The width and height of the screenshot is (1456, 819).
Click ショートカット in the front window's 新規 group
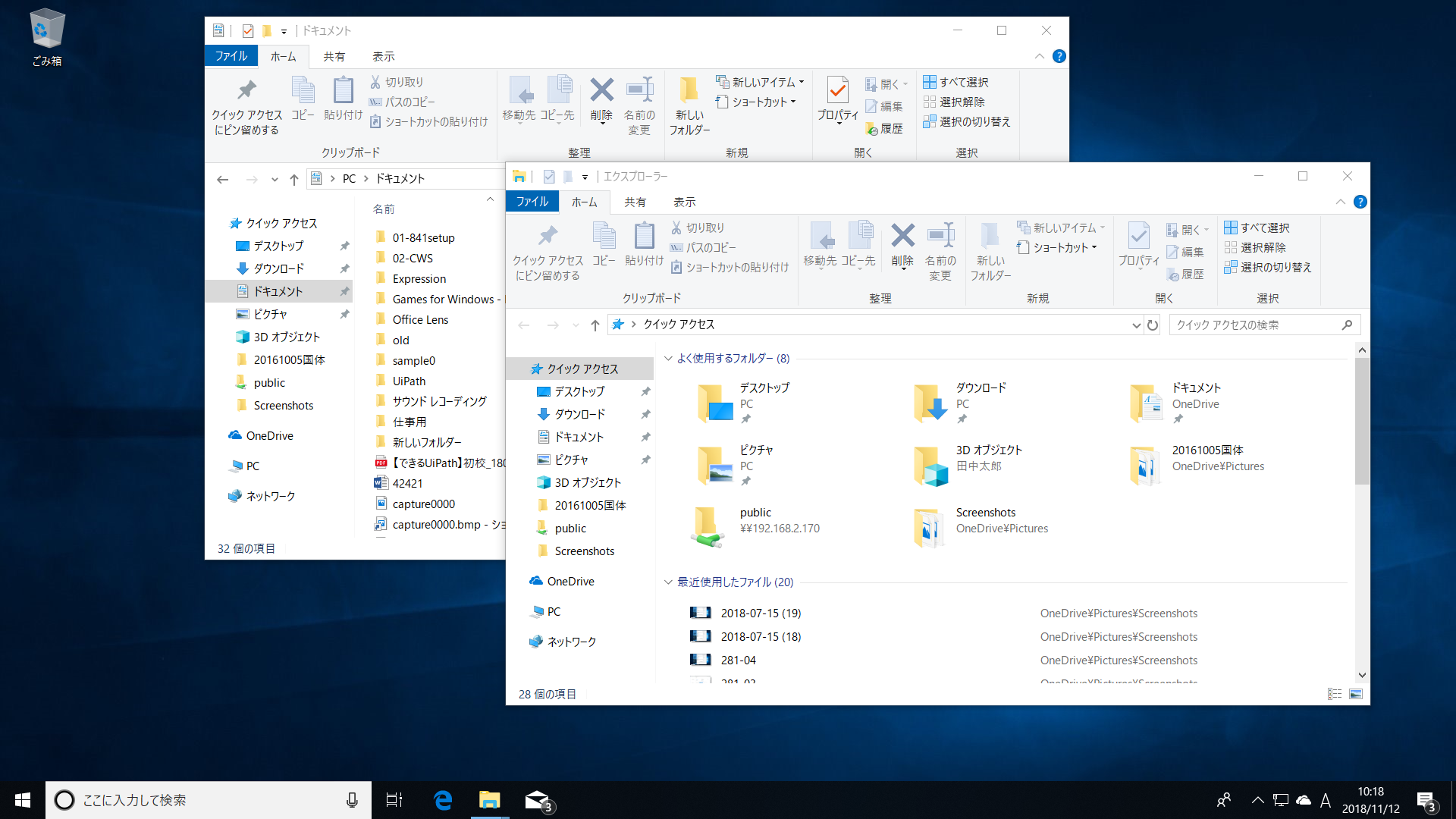click(1059, 247)
